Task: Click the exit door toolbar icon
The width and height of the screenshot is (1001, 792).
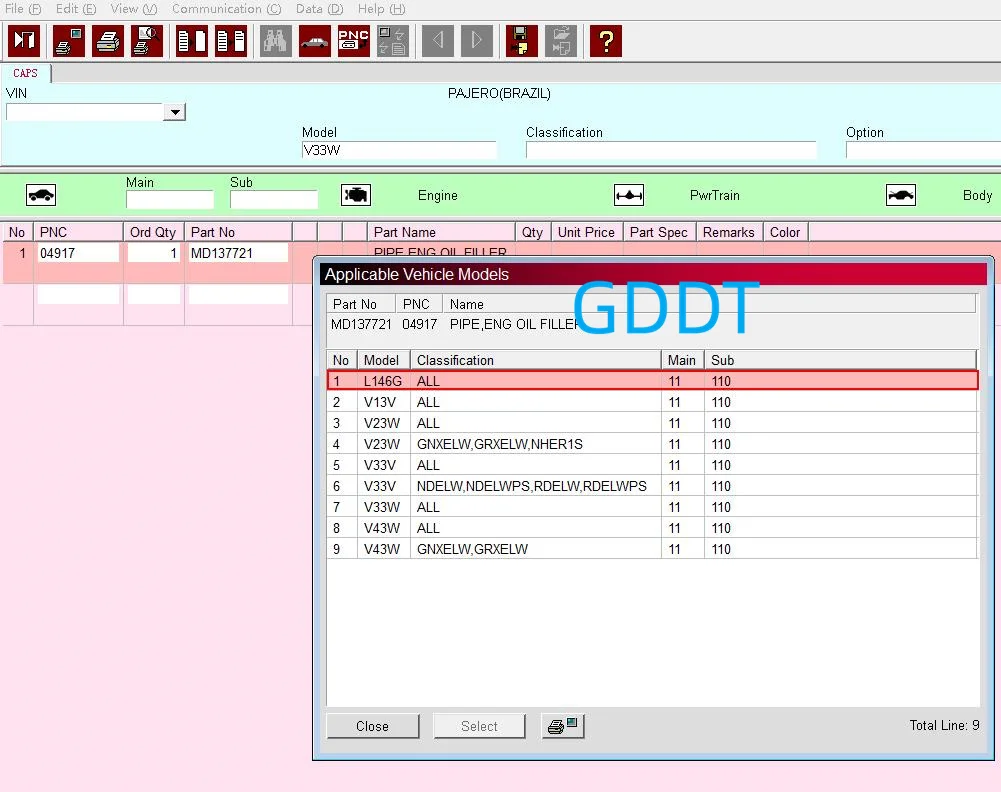Action: (x=24, y=41)
